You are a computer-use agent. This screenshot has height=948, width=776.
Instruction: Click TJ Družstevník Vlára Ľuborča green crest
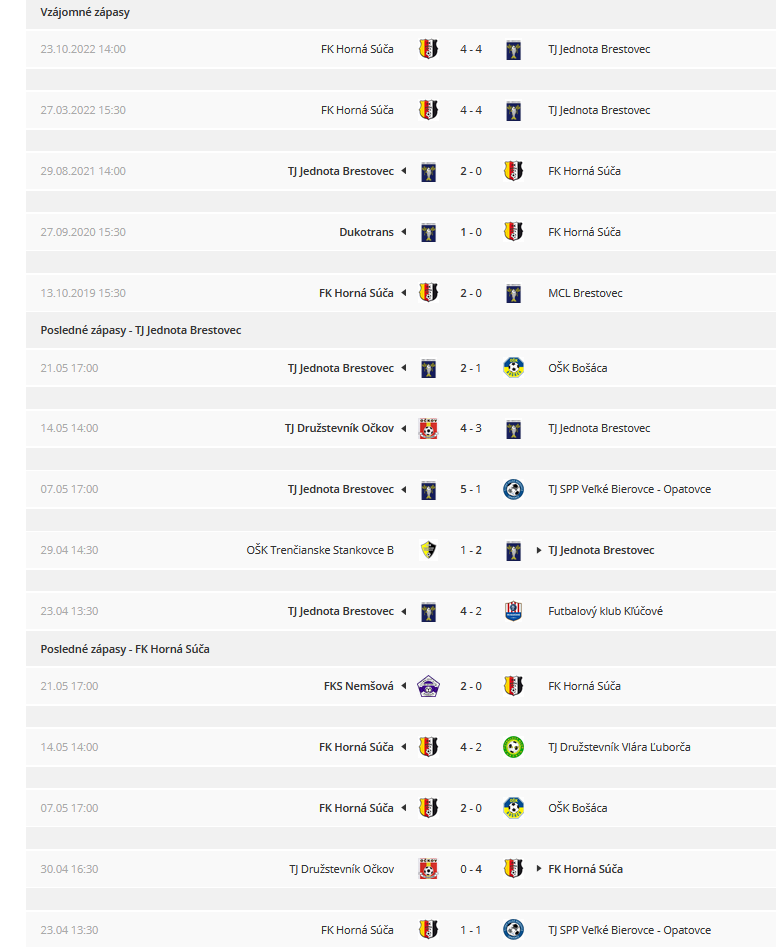(514, 747)
